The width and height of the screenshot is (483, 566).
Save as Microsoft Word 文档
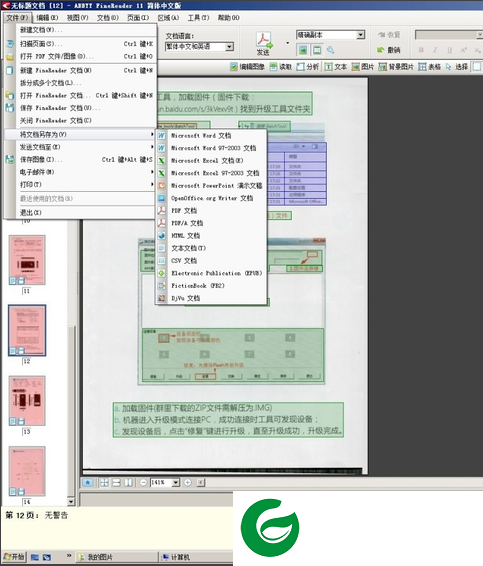(212, 136)
